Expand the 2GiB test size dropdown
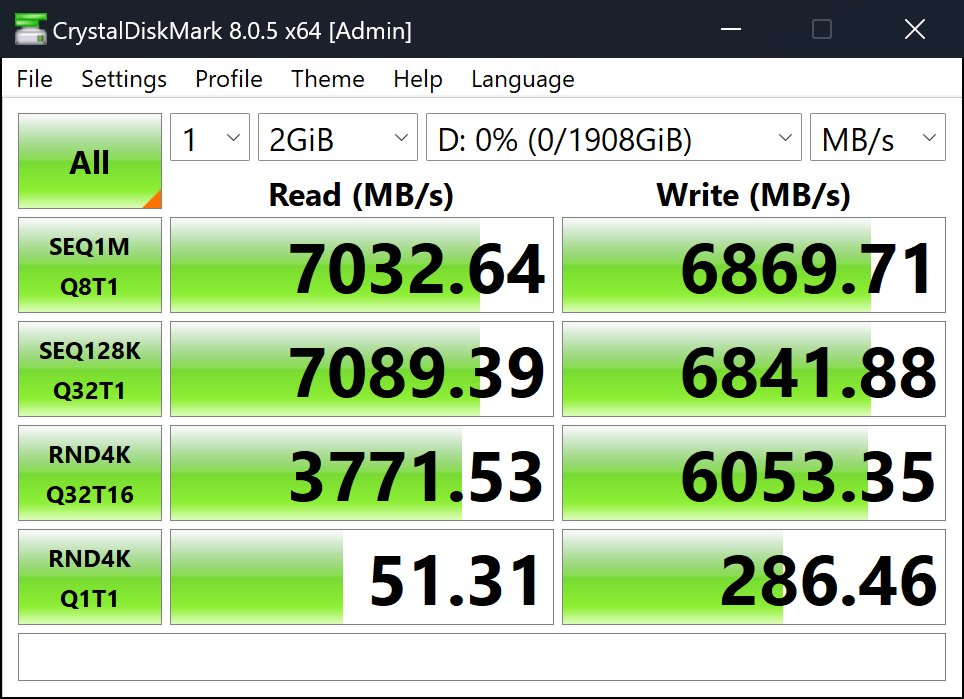The image size is (964, 699). tap(338, 140)
